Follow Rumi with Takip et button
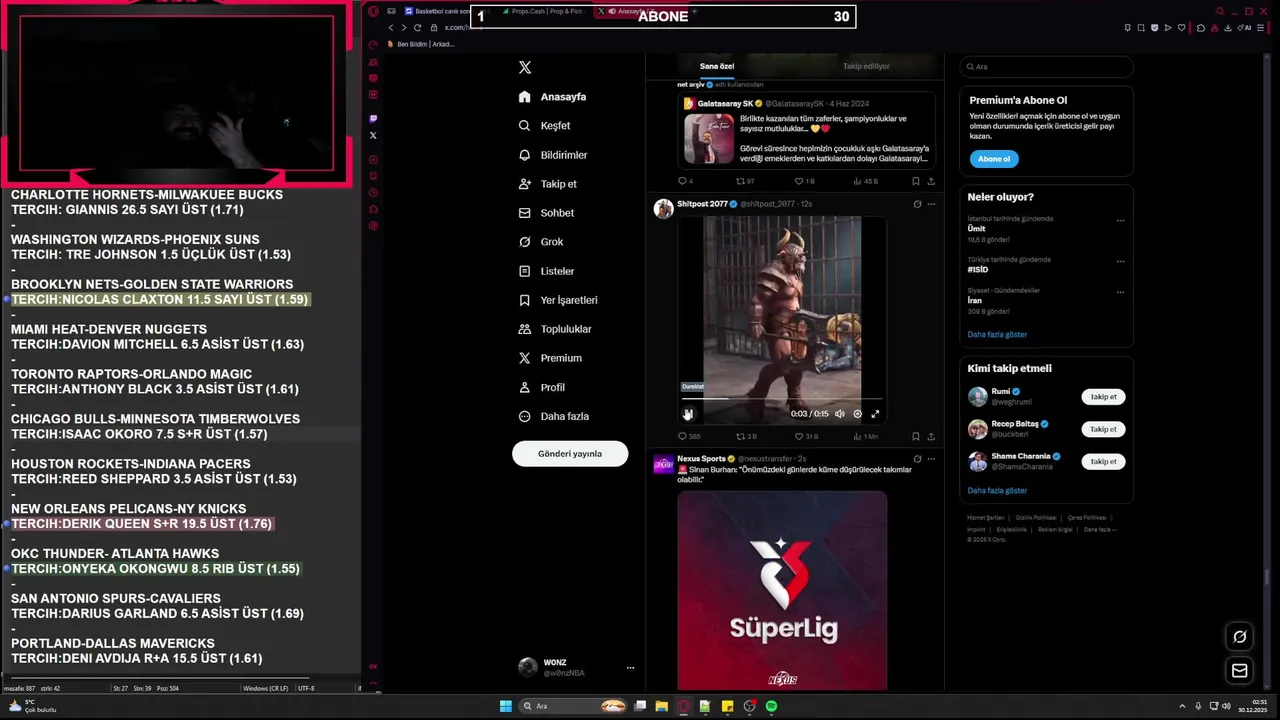 coord(1103,397)
